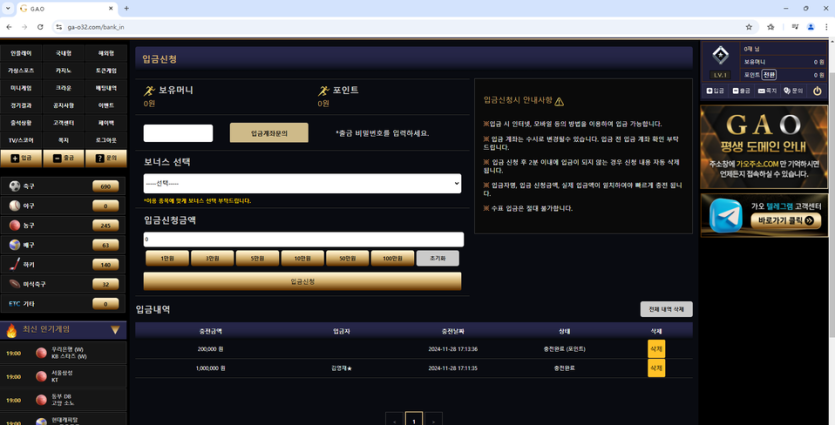This screenshot has width=835, height=425.
Task: Bookmark this page with the star icon
Action: (749, 27)
